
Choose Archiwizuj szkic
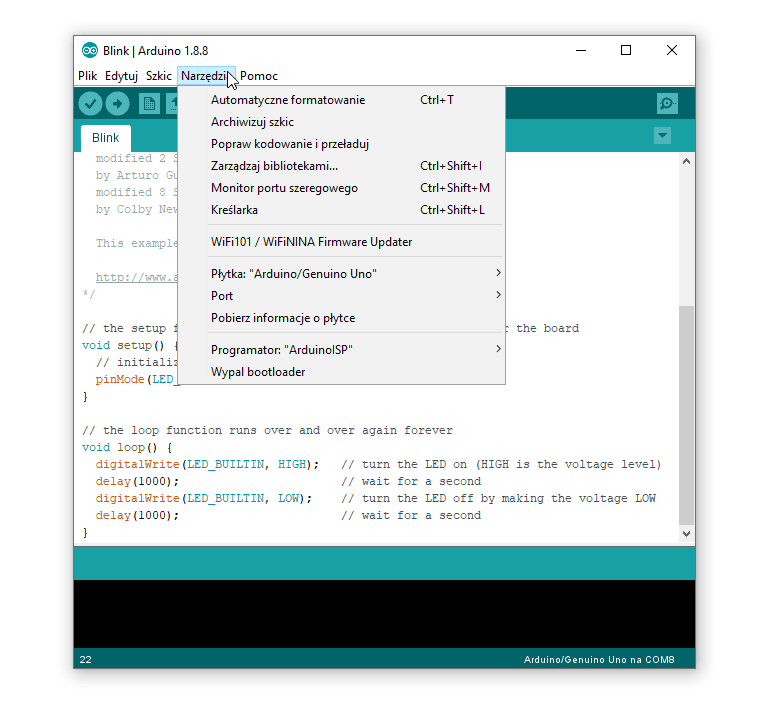click(342, 122)
